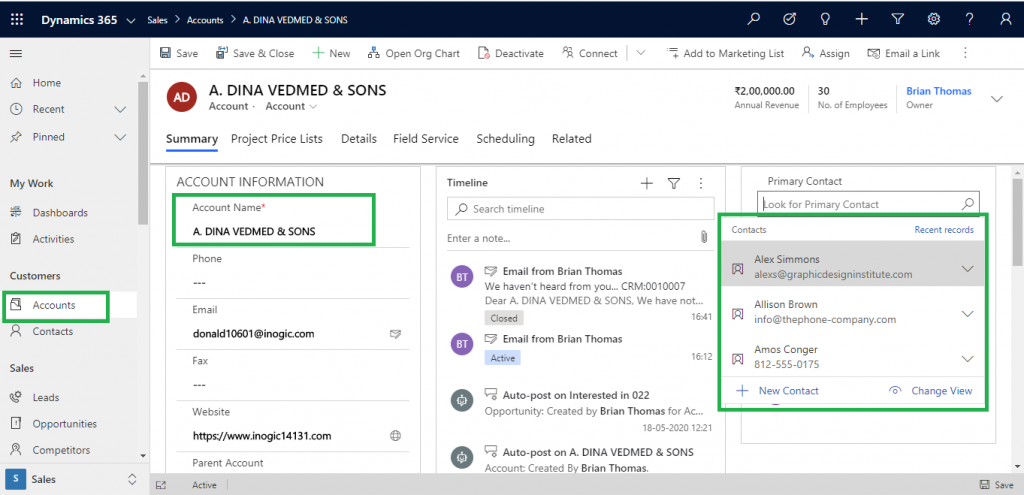
Task: Click the search magnifier in top bar
Action: tap(754, 20)
